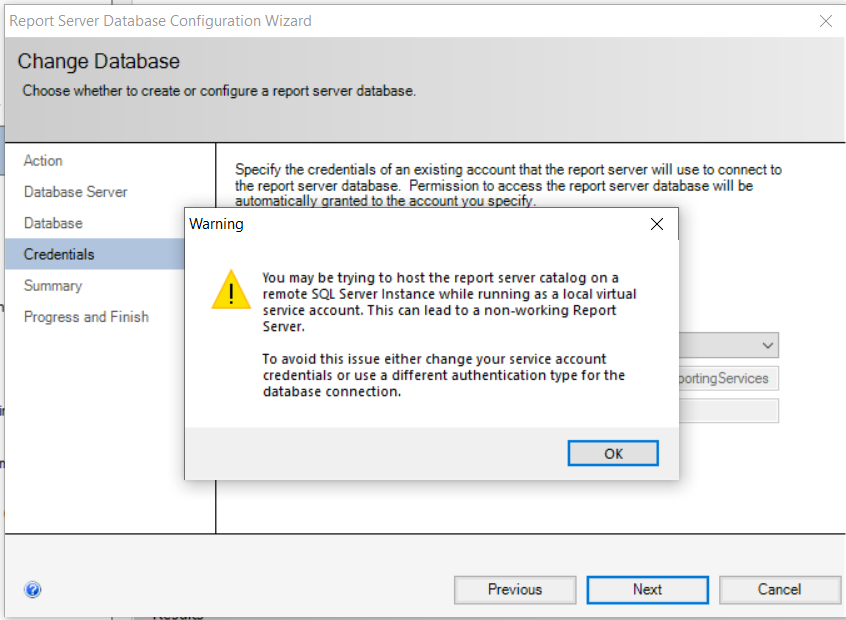Viewport: 846px width, 620px height.
Task: Jump to the Summary step
Action: [x=53, y=286]
